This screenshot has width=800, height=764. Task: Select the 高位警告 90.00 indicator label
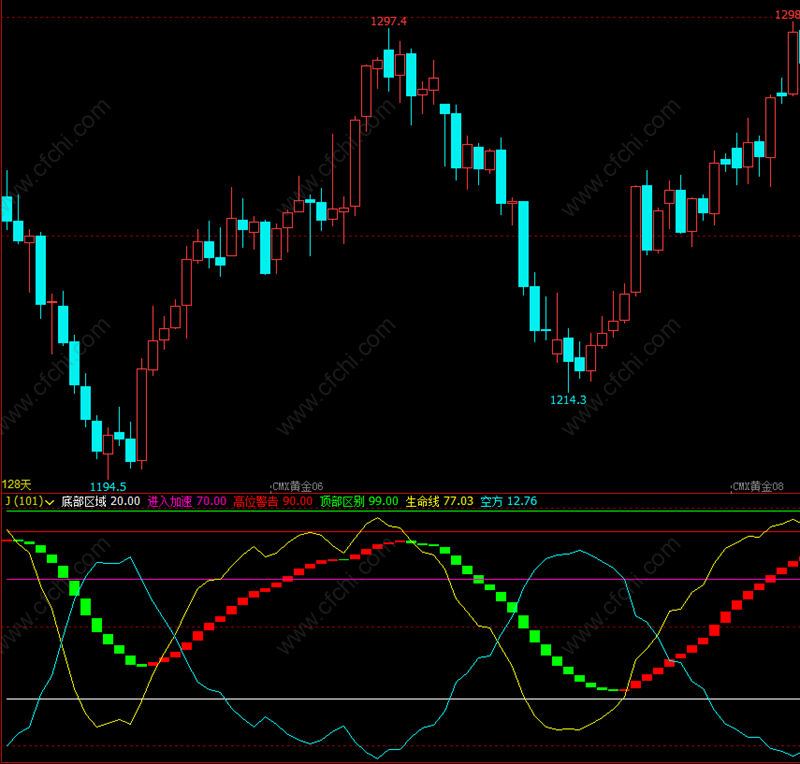pyautogui.click(x=273, y=501)
